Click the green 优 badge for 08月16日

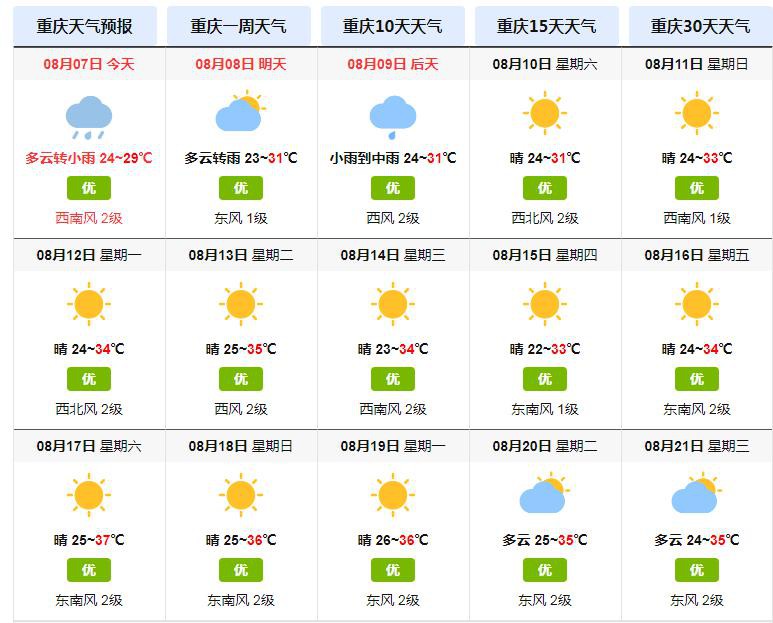tap(697, 379)
